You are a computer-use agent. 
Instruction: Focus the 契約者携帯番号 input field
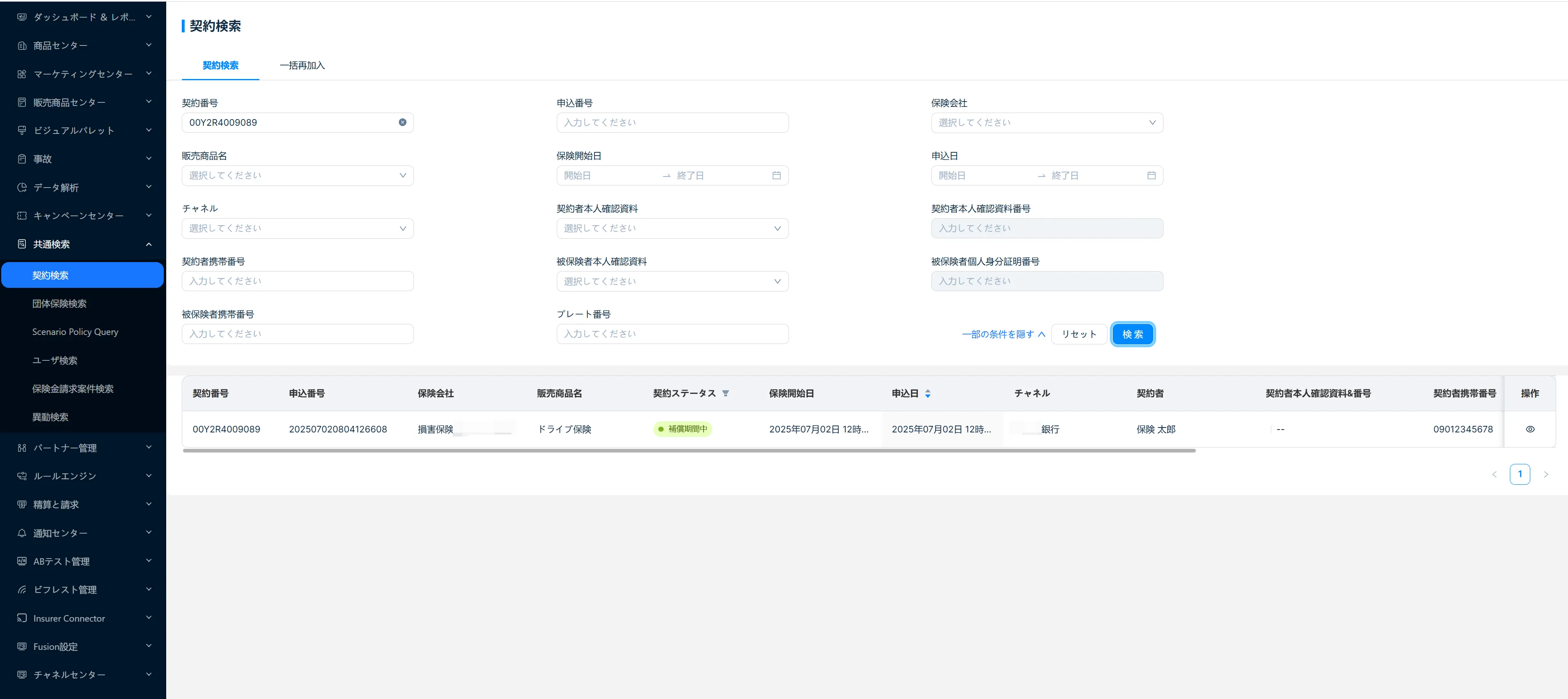298,281
